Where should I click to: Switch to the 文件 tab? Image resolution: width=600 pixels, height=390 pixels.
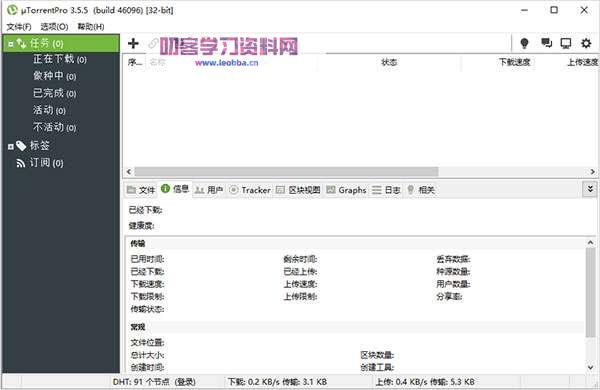[x=141, y=190]
